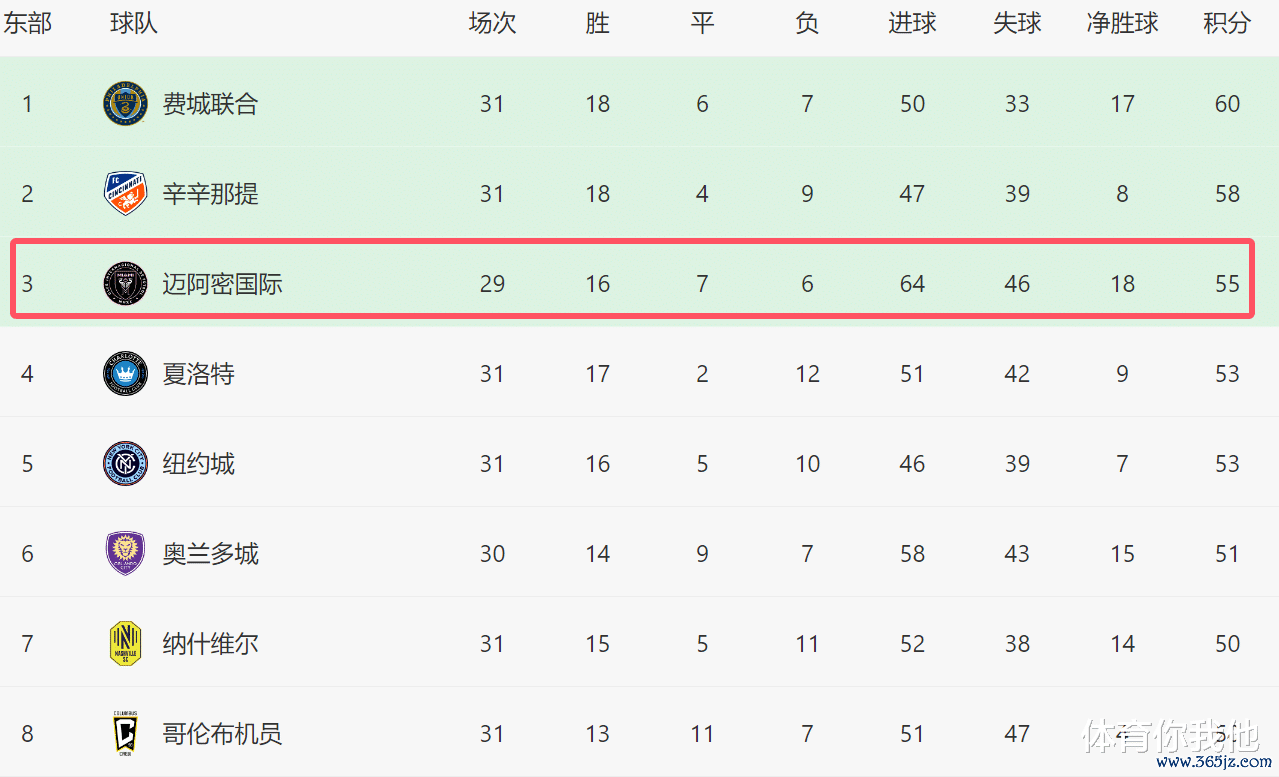Click the Philadelphia Union (费城联合) crest logo
Image resolution: width=1279 pixels, height=777 pixels.
pos(125,104)
